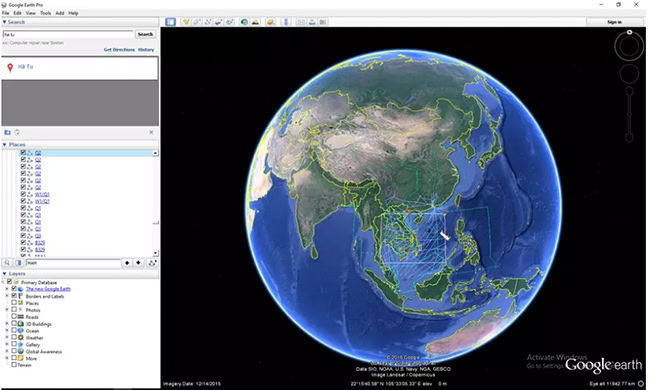Collapse the Places panel triangle
Viewport: 650px width, 390px height.
(5, 145)
